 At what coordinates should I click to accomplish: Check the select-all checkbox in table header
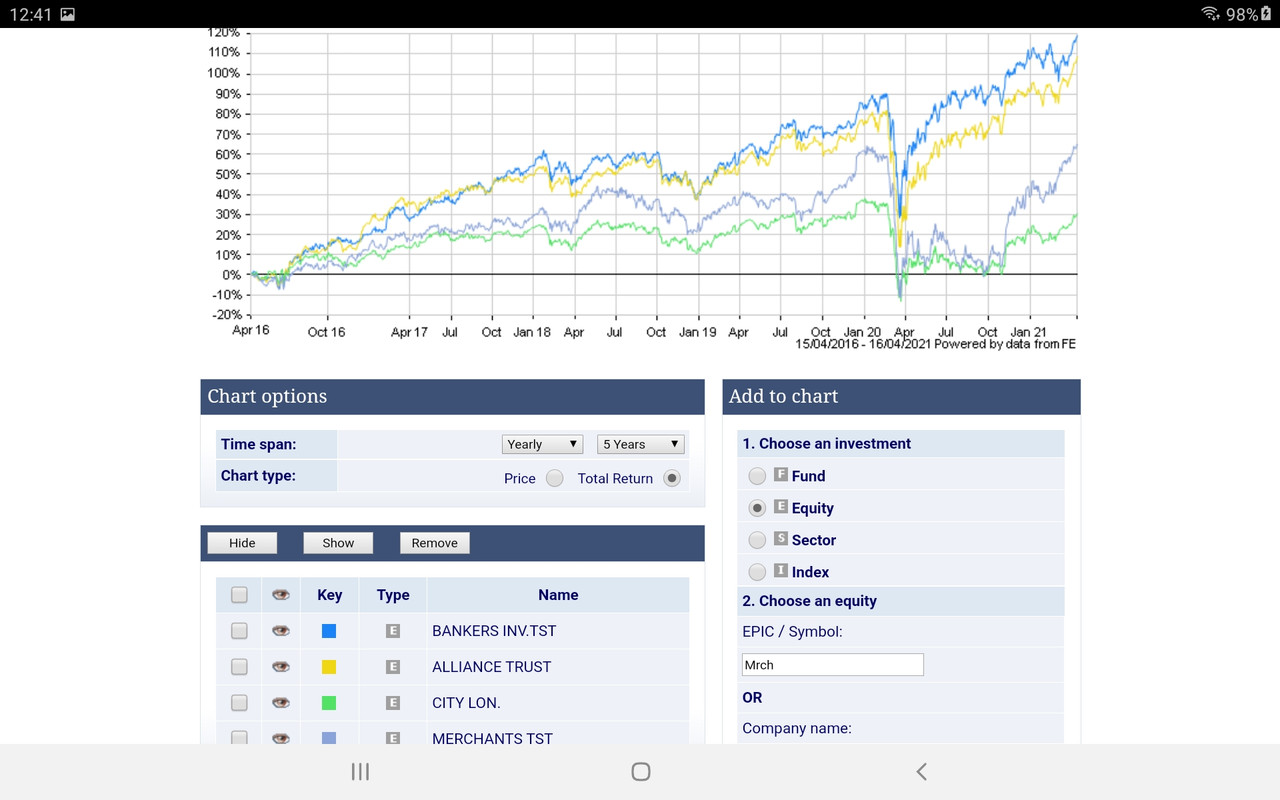239,595
